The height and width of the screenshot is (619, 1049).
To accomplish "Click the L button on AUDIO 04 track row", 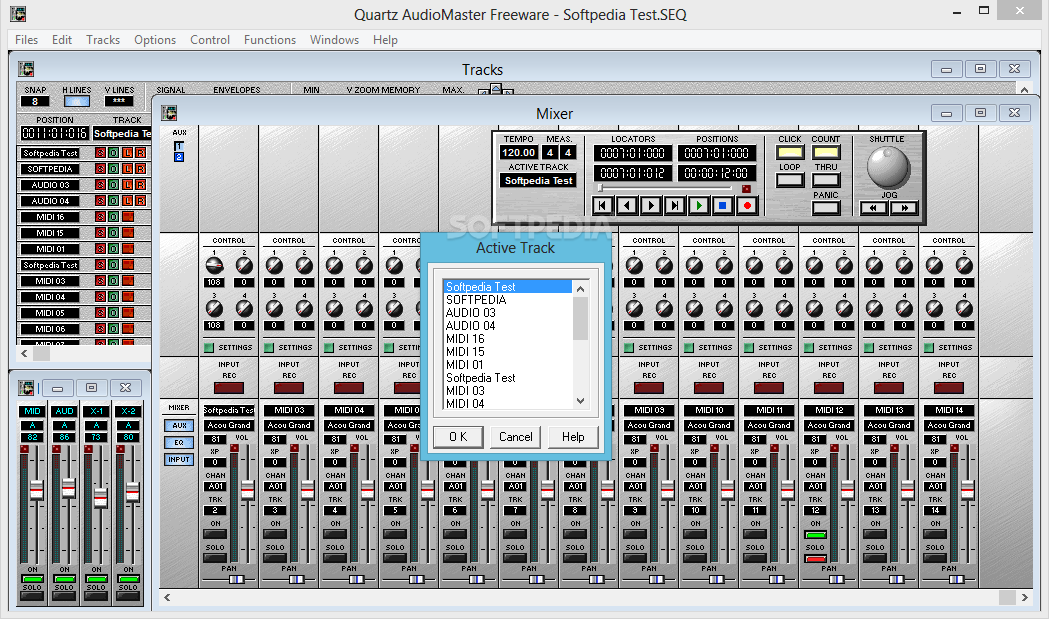I will coord(127,201).
